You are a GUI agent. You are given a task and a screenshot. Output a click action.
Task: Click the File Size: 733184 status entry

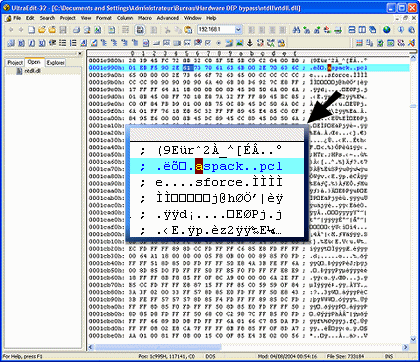coord(344,356)
